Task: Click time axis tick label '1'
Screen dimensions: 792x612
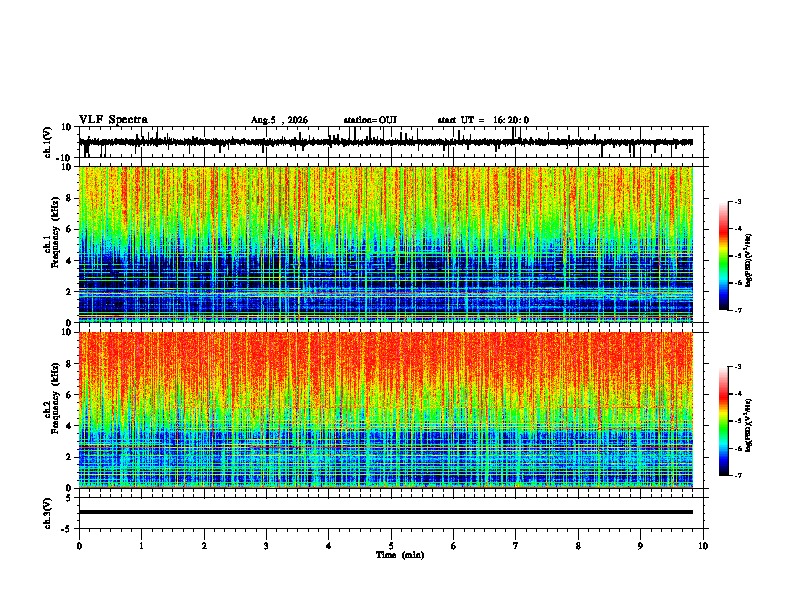Action: pyautogui.click(x=141, y=546)
